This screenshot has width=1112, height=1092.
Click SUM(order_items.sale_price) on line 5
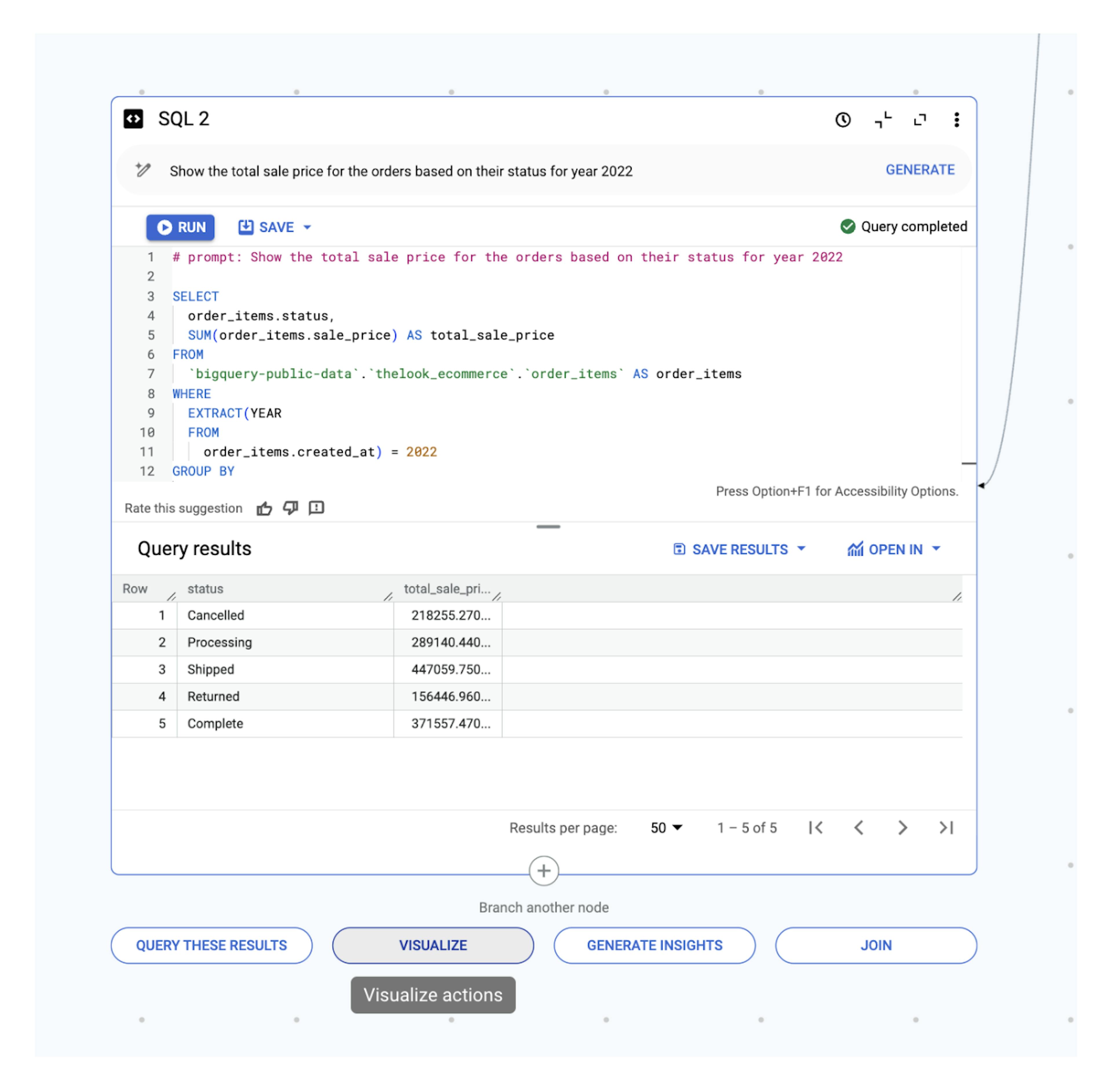coord(292,336)
